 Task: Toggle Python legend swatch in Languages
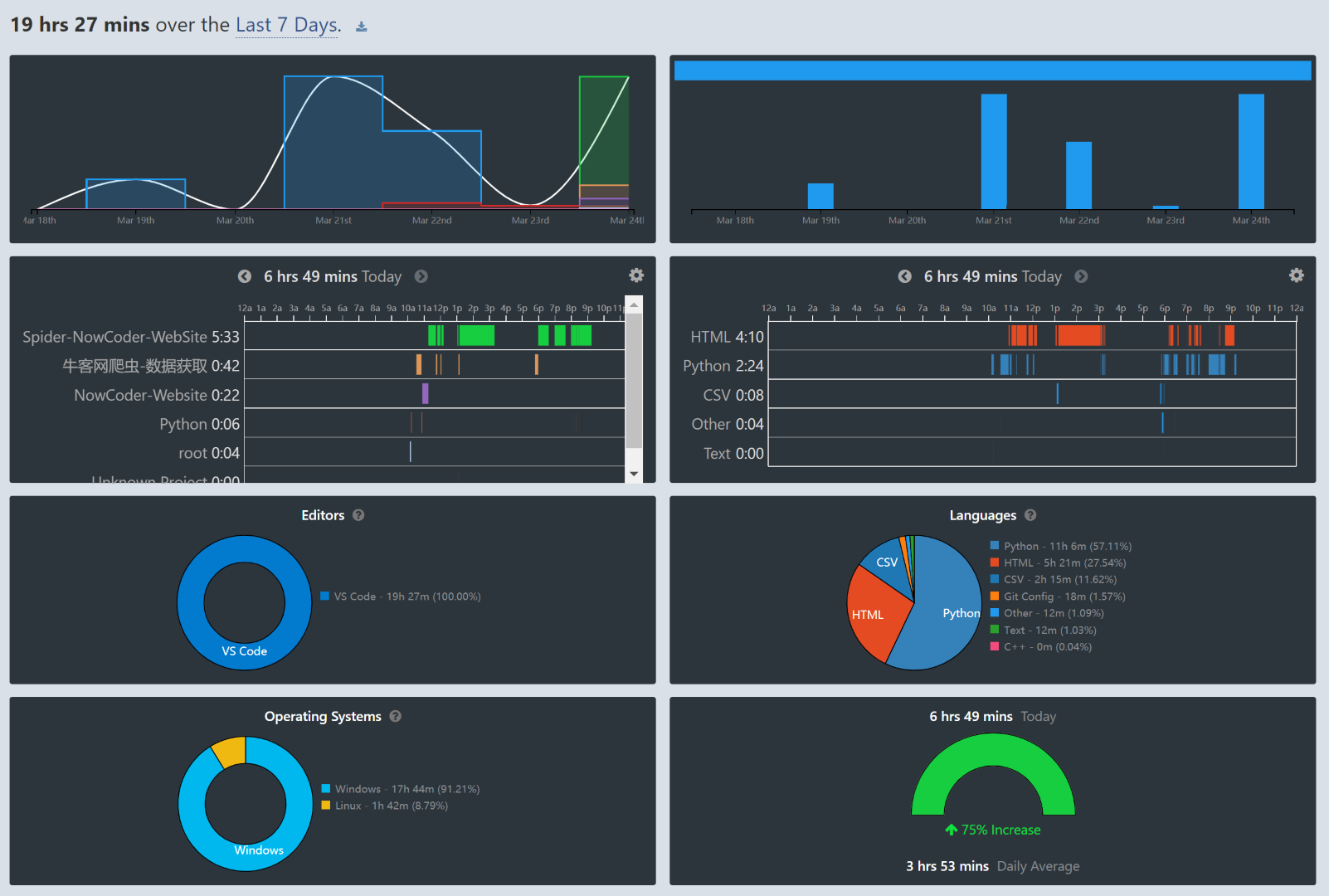click(995, 546)
